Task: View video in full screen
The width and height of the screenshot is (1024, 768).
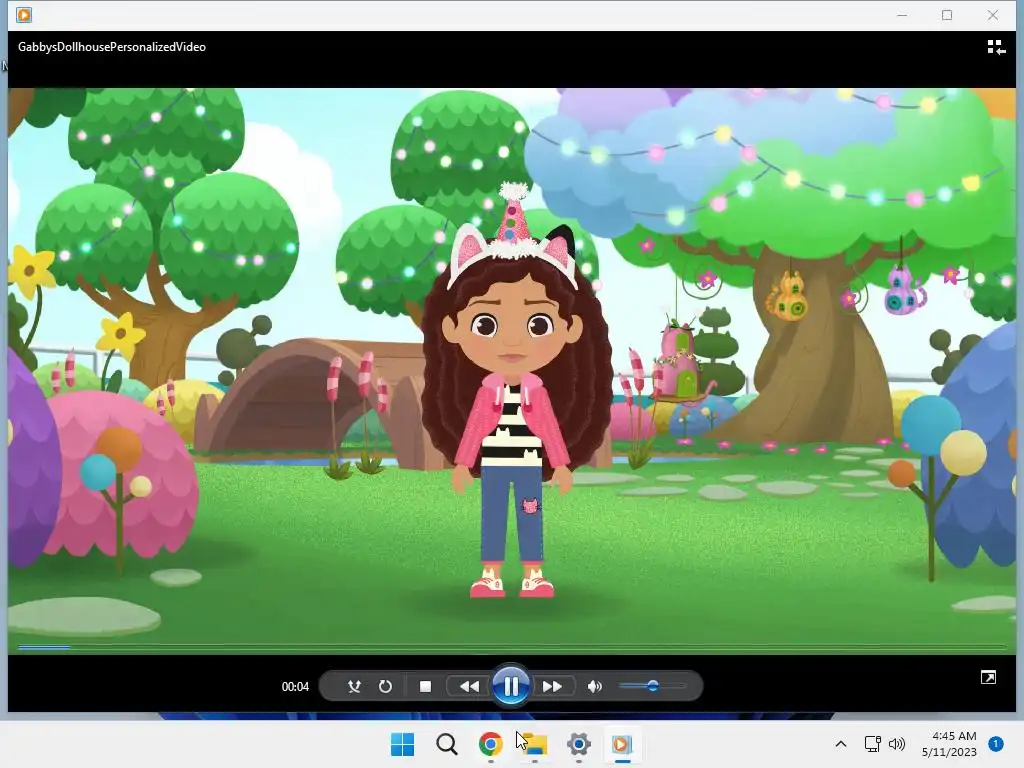Action: (x=989, y=677)
